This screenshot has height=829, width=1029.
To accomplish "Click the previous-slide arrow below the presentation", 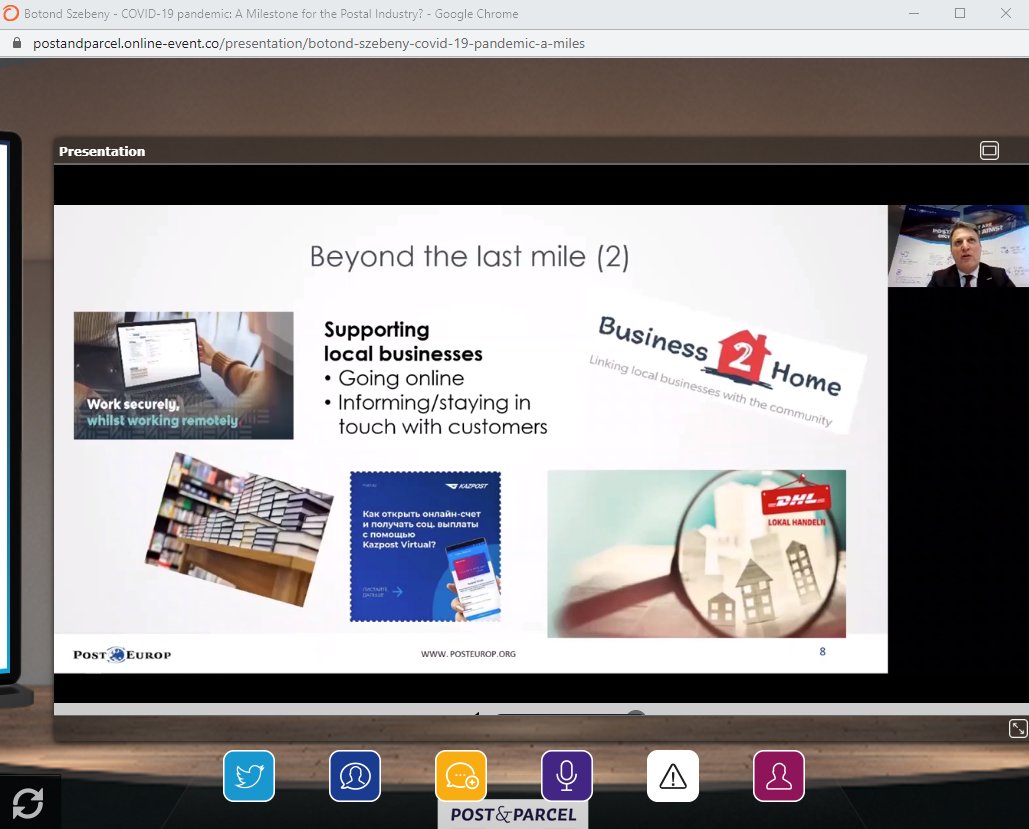I will tap(477, 715).
